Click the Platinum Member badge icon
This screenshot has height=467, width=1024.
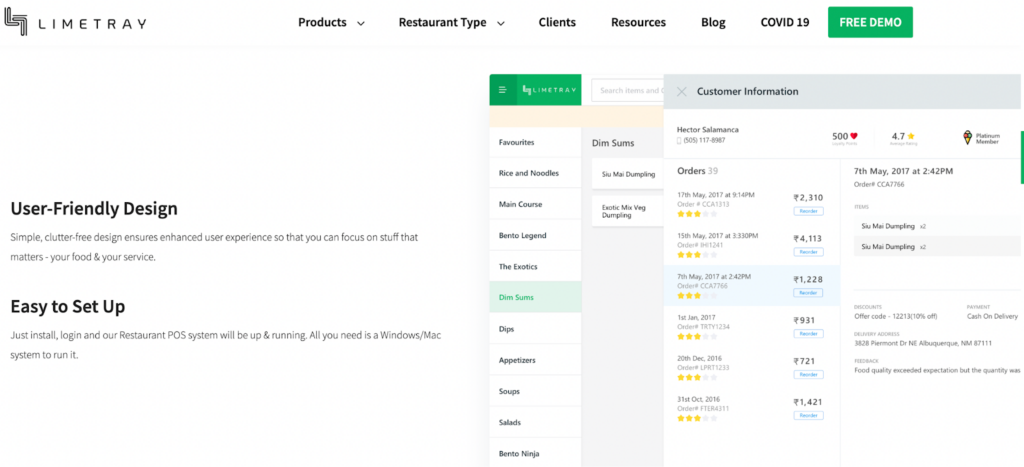pyautogui.click(x=967, y=137)
